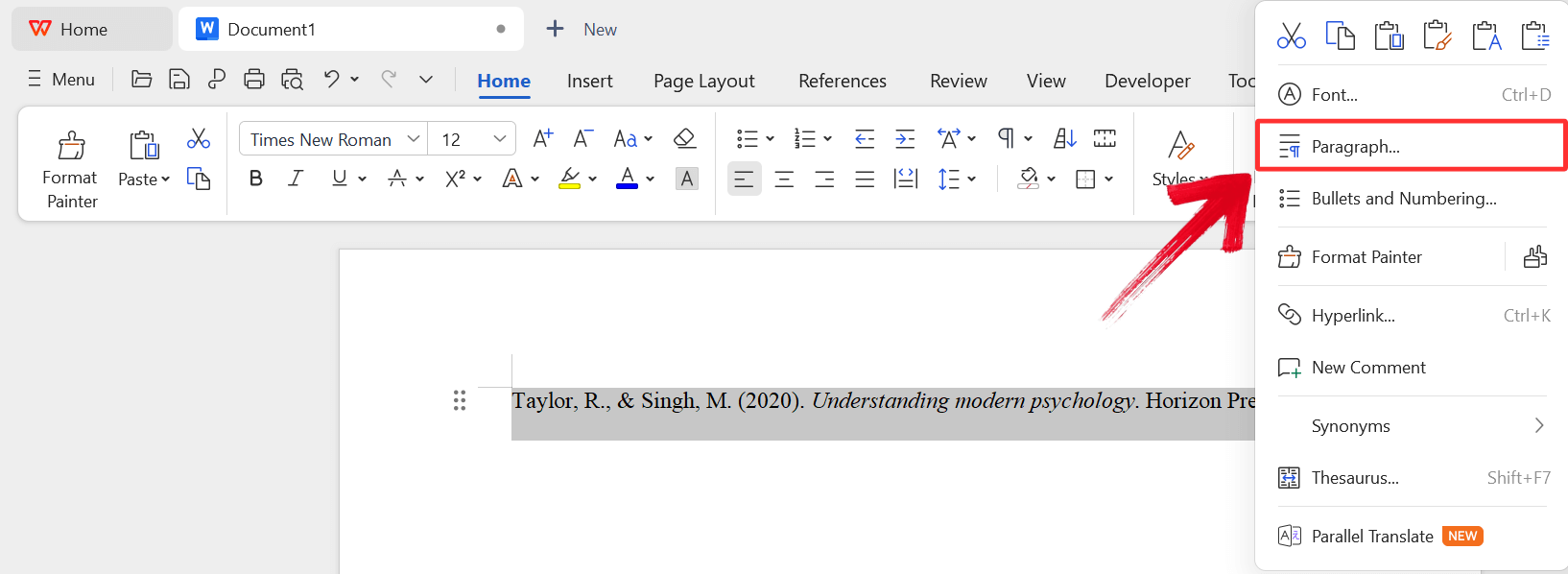The height and width of the screenshot is (574, 1568).
Task: Open the Insert ribbon tab
Action: (589, 81)
